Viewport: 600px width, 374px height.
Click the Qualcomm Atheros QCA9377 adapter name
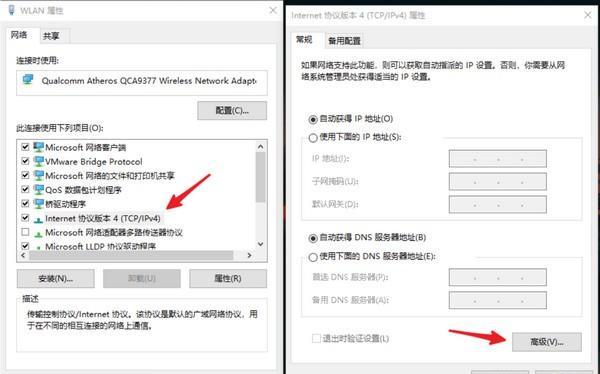point(149,81)
